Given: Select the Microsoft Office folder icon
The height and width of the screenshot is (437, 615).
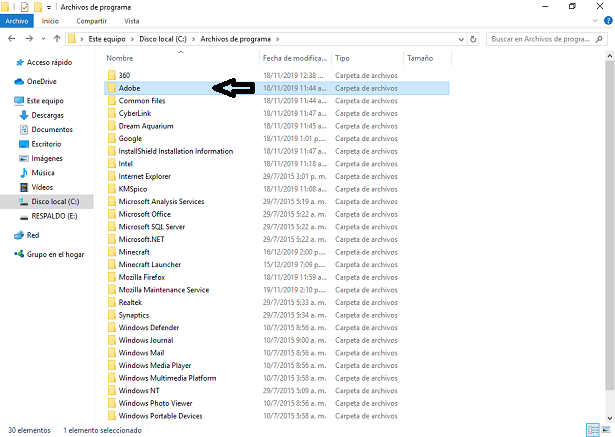Looking at the screenshot, I should [x=112, y=214].
